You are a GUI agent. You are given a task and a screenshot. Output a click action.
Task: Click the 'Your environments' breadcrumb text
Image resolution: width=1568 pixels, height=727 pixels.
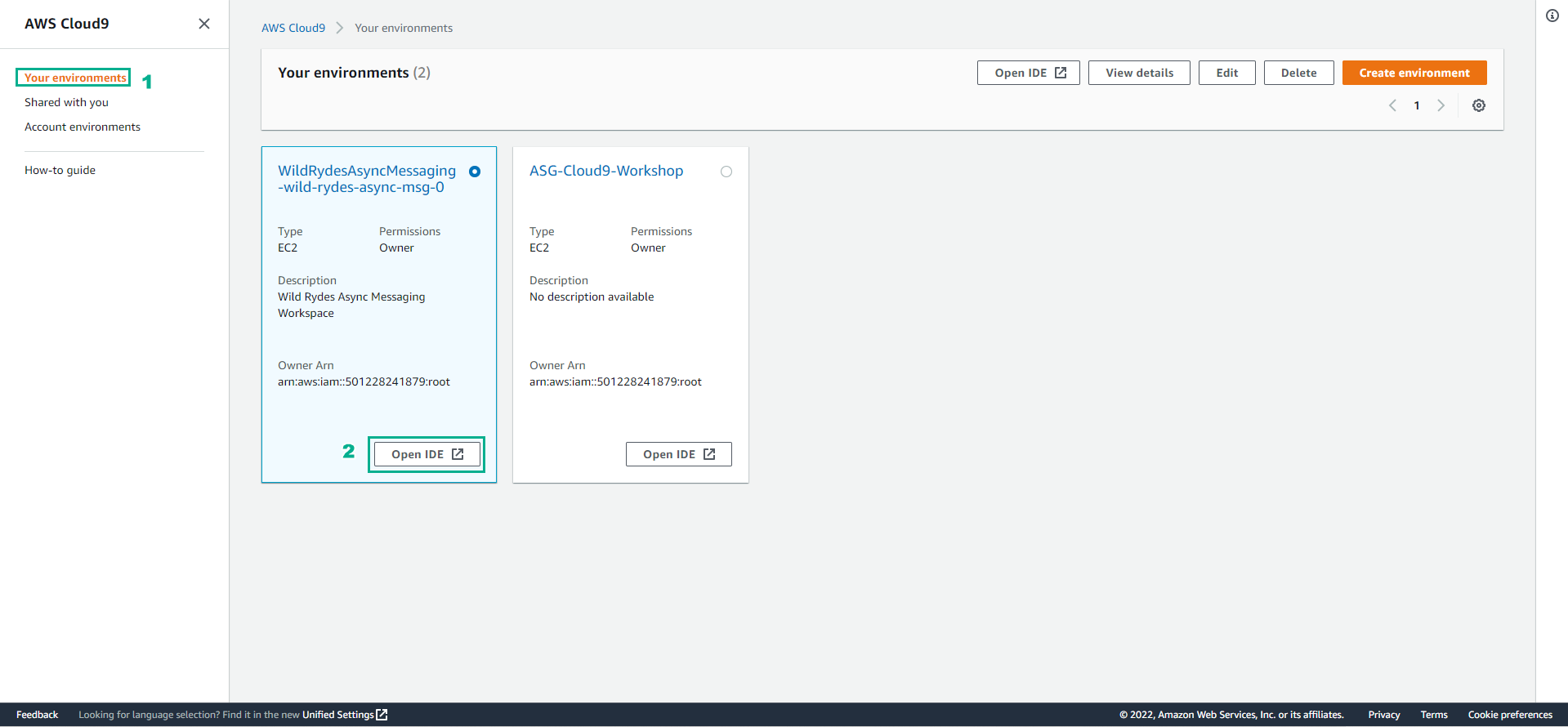click(x=404, y=28)
